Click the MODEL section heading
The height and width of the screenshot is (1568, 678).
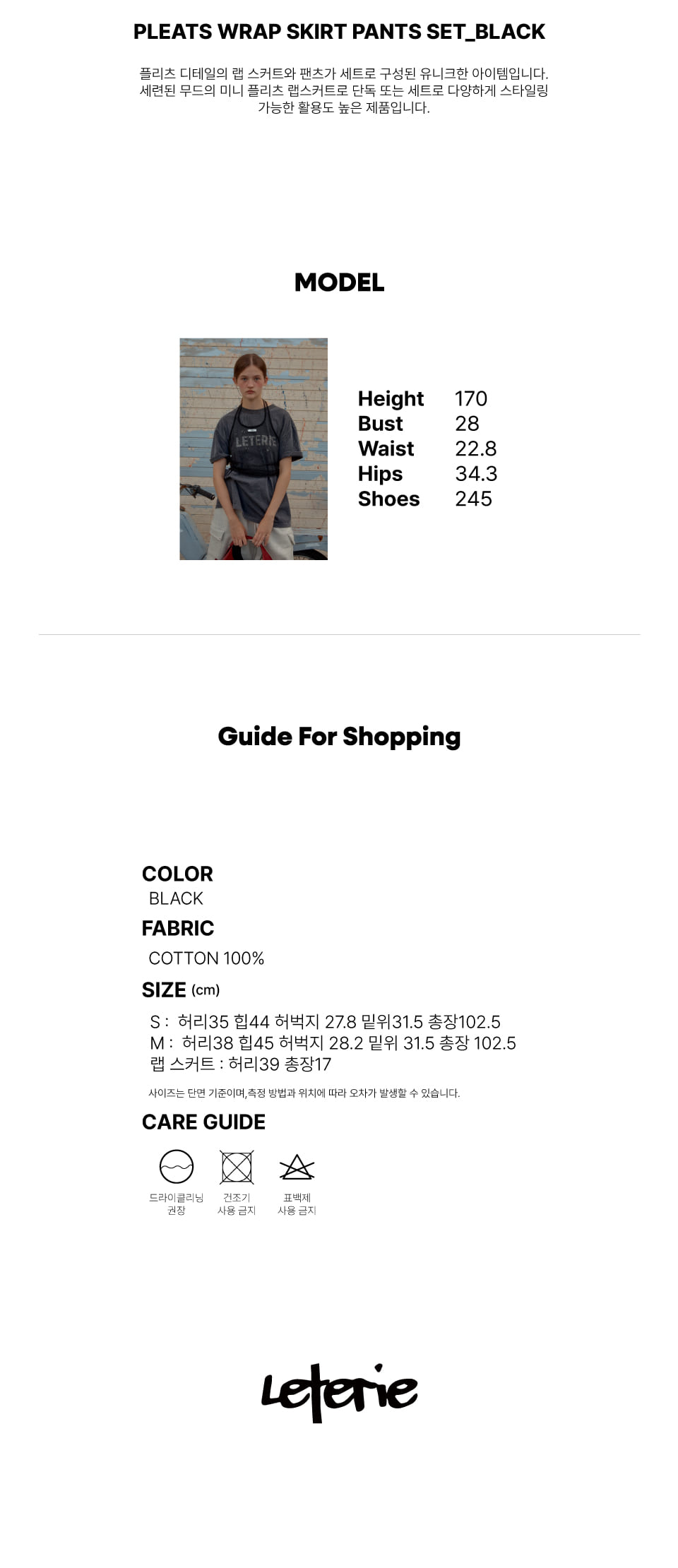click(339, 283)
